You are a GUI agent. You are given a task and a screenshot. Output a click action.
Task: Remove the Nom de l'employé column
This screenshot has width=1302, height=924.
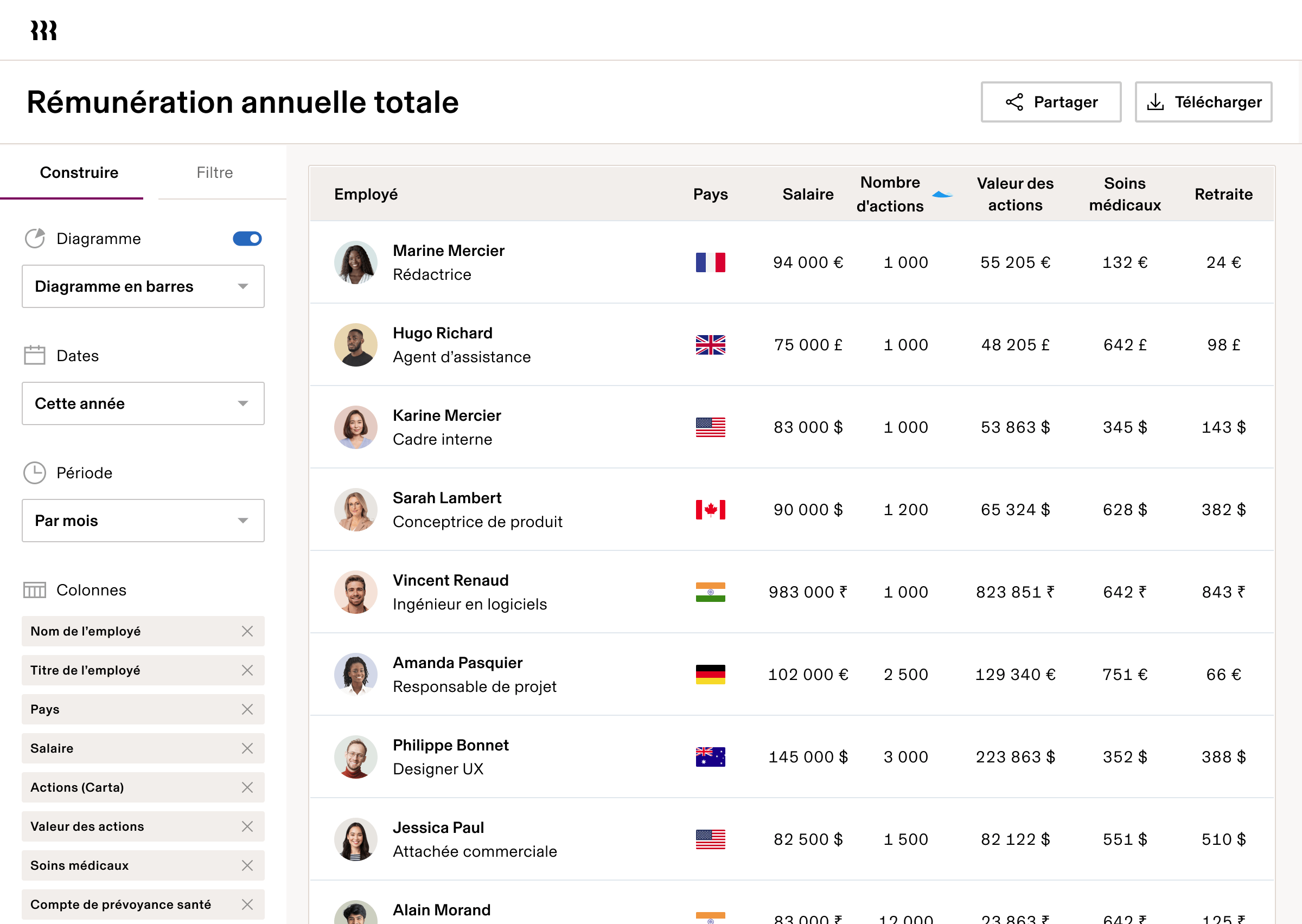click(247, 631)
